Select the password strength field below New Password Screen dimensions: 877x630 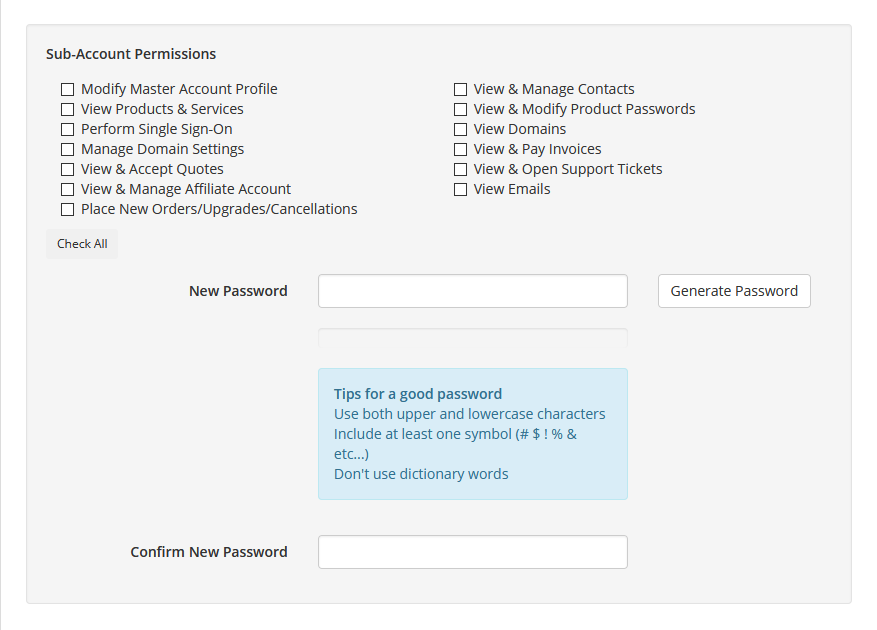(472, 340)
